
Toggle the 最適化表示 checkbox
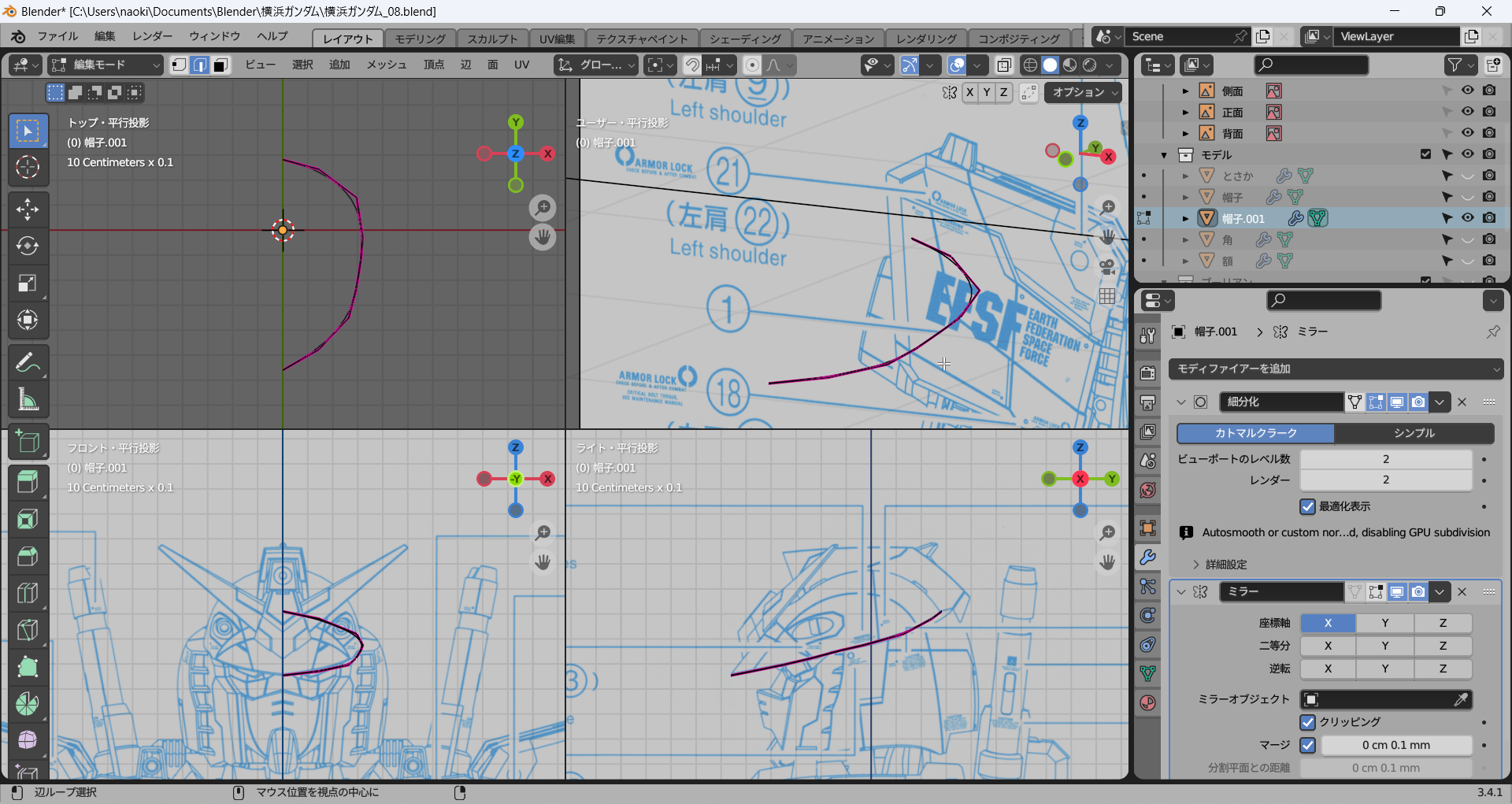pos(1308,506)
